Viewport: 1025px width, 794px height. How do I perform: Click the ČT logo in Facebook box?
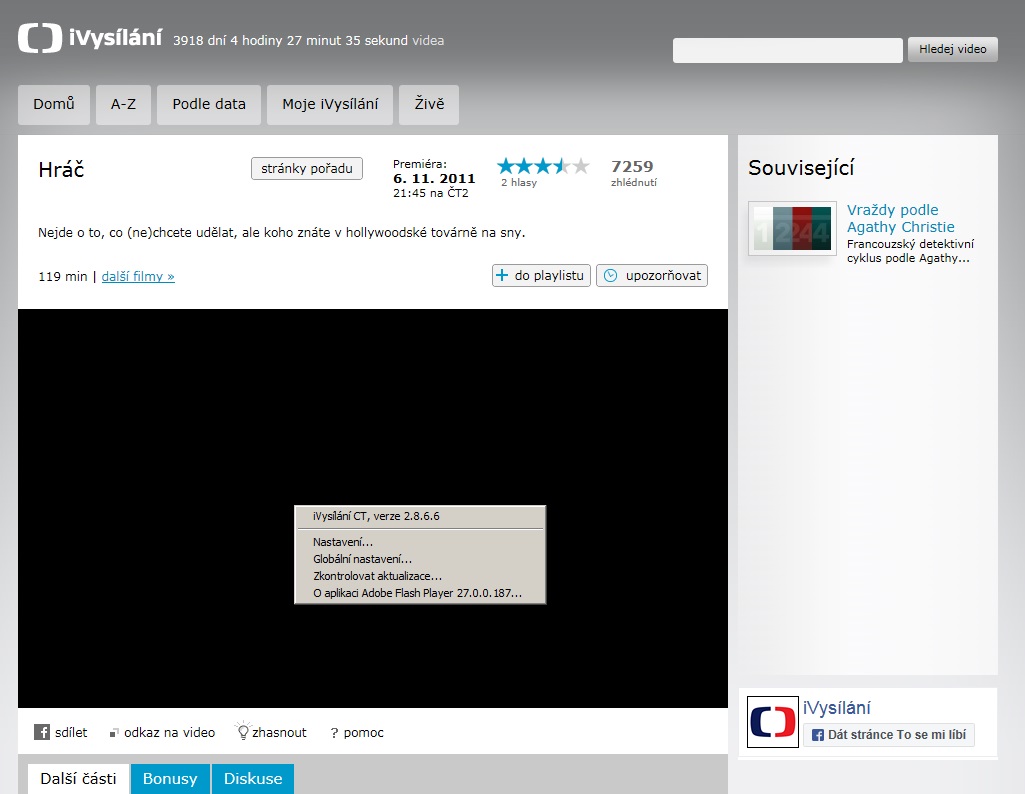(773, 722)
